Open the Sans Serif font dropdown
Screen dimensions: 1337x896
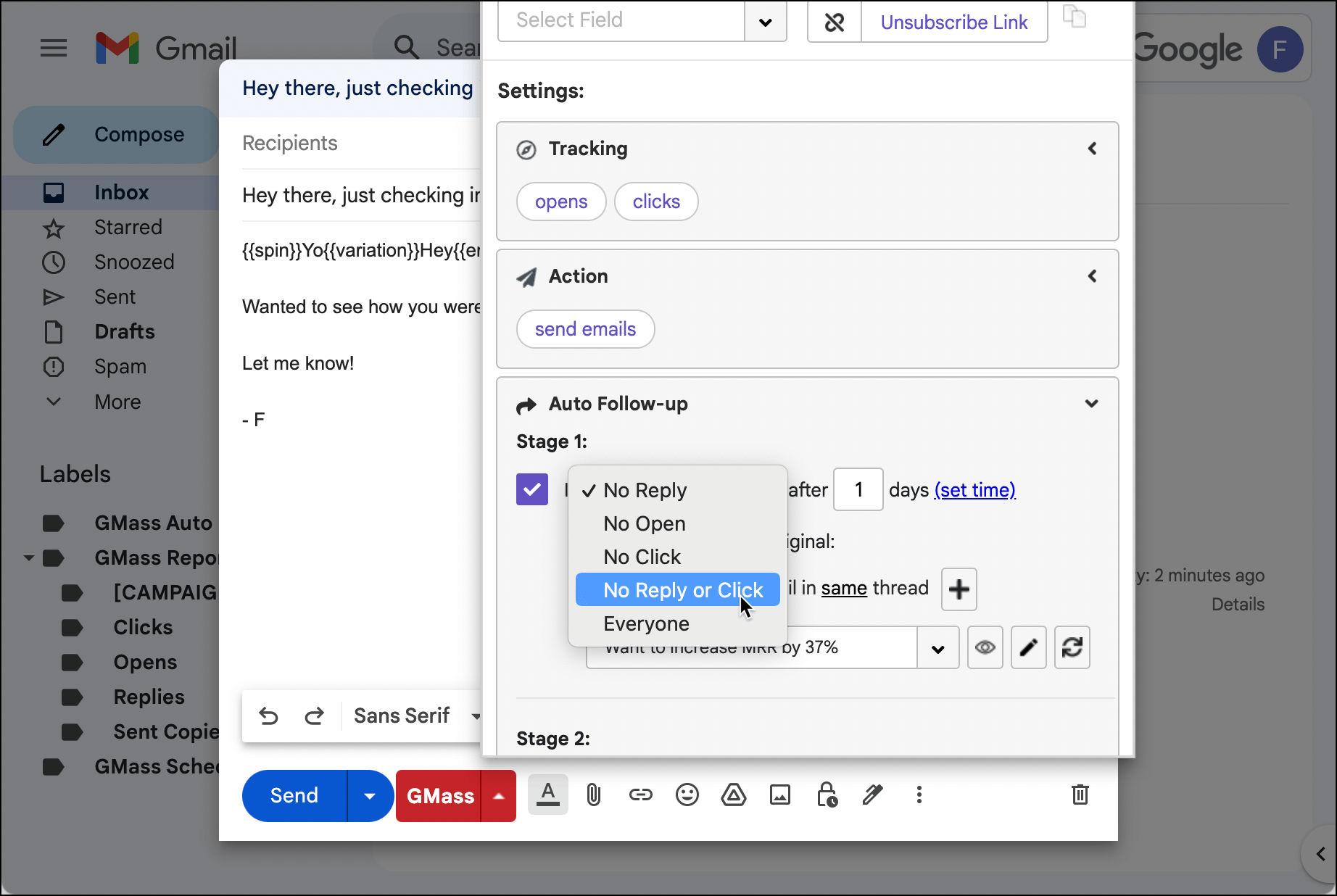coord(415,716)
